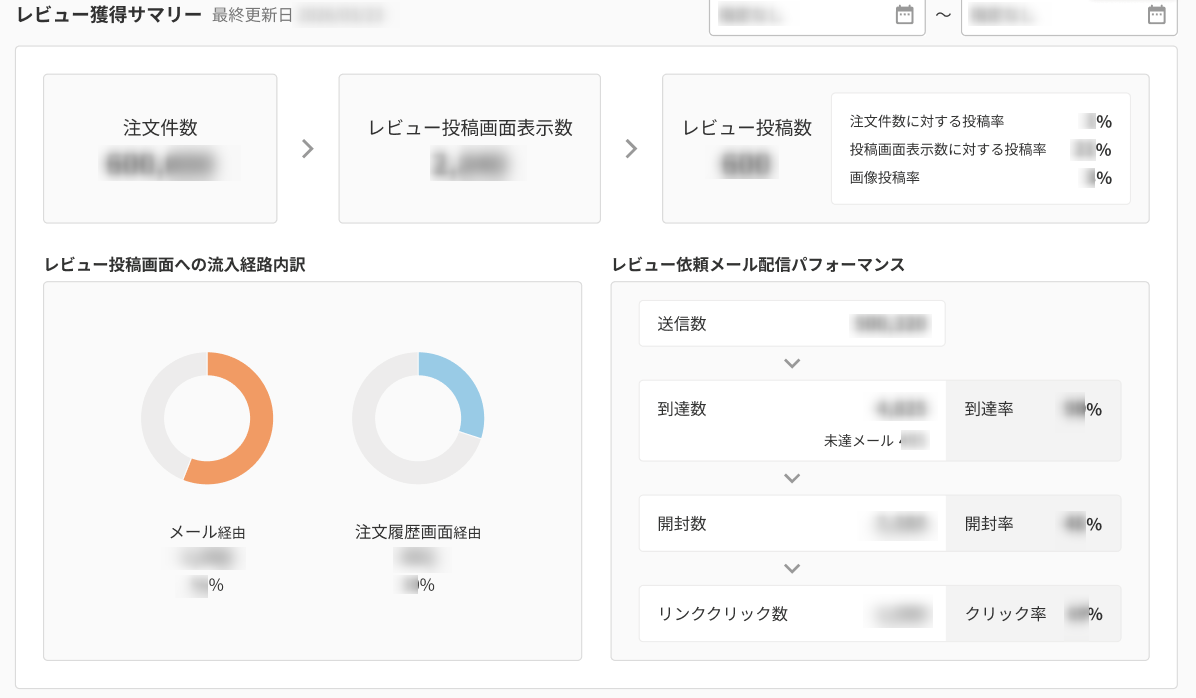The height and width of the screenshot is (698, 1196).
Task: Select the レビュー投稿画面表示数 card
Action: pos(470,149)
